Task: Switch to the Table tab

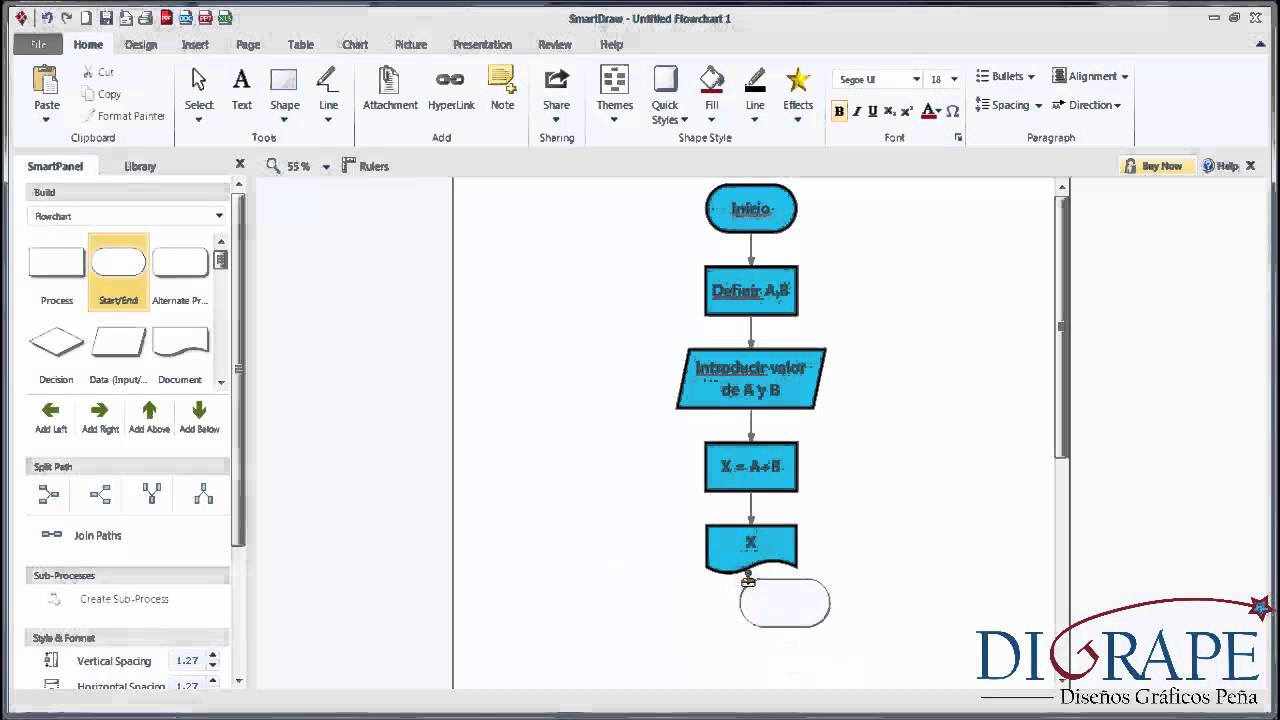Action: pyautogui.click(x=300, y=44)
